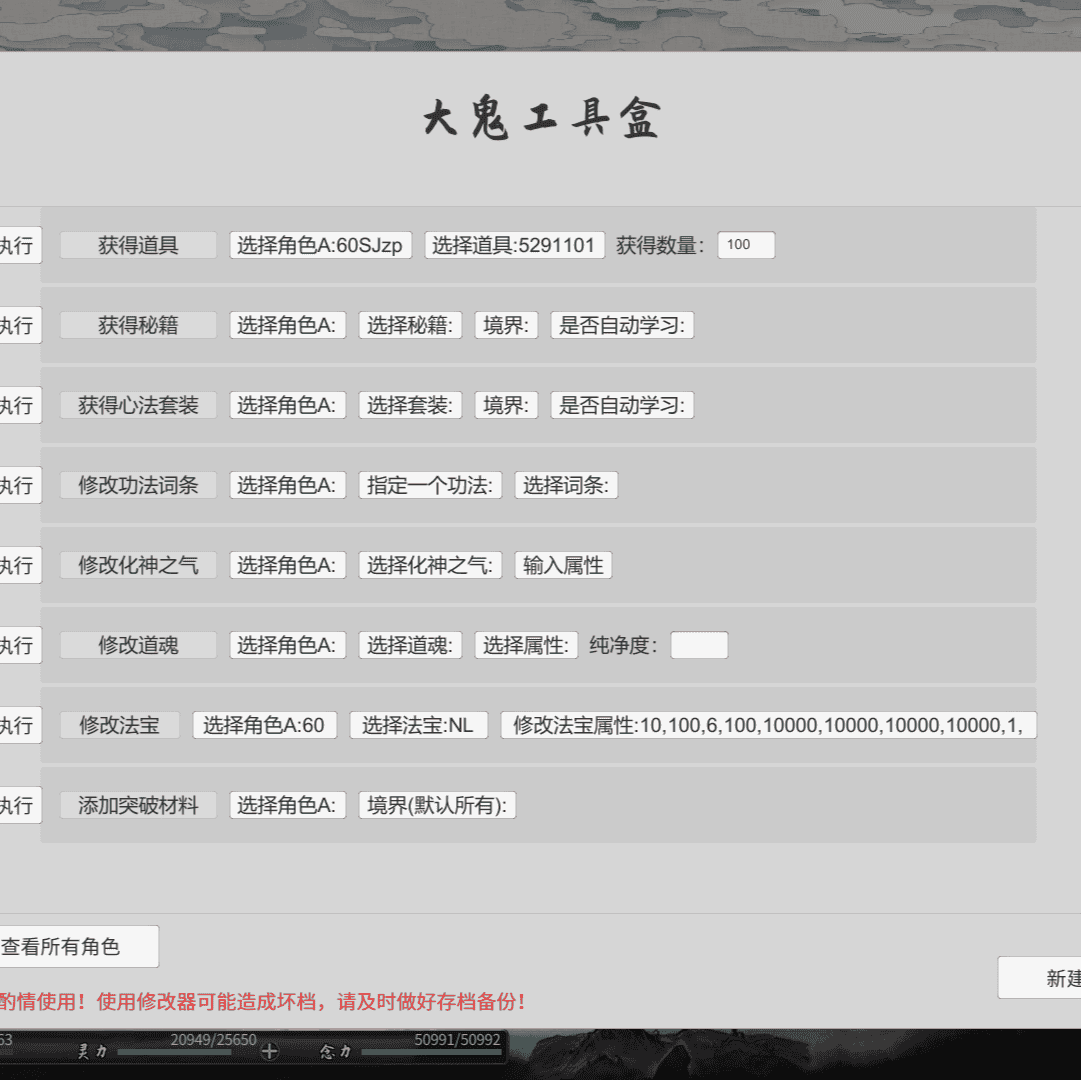
Task: Focus the 纯净度 input field
Action: pos(699,644)
